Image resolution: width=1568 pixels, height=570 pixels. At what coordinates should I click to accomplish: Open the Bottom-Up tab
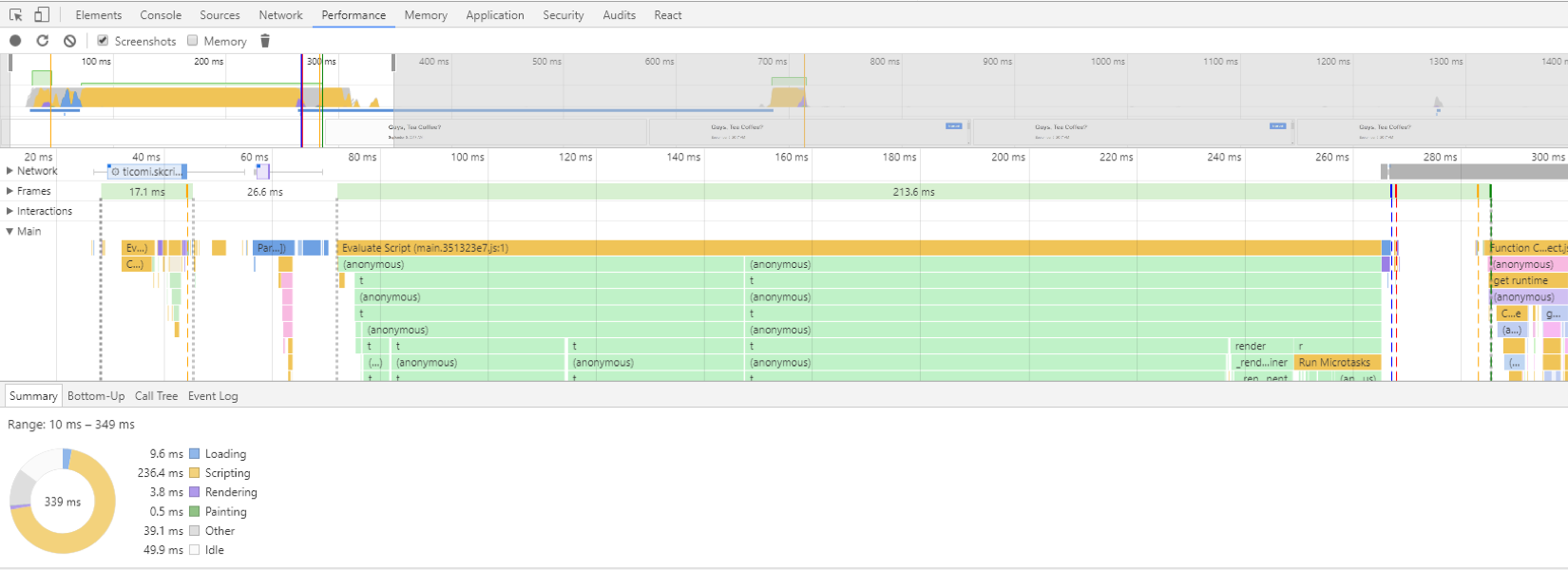96,396
